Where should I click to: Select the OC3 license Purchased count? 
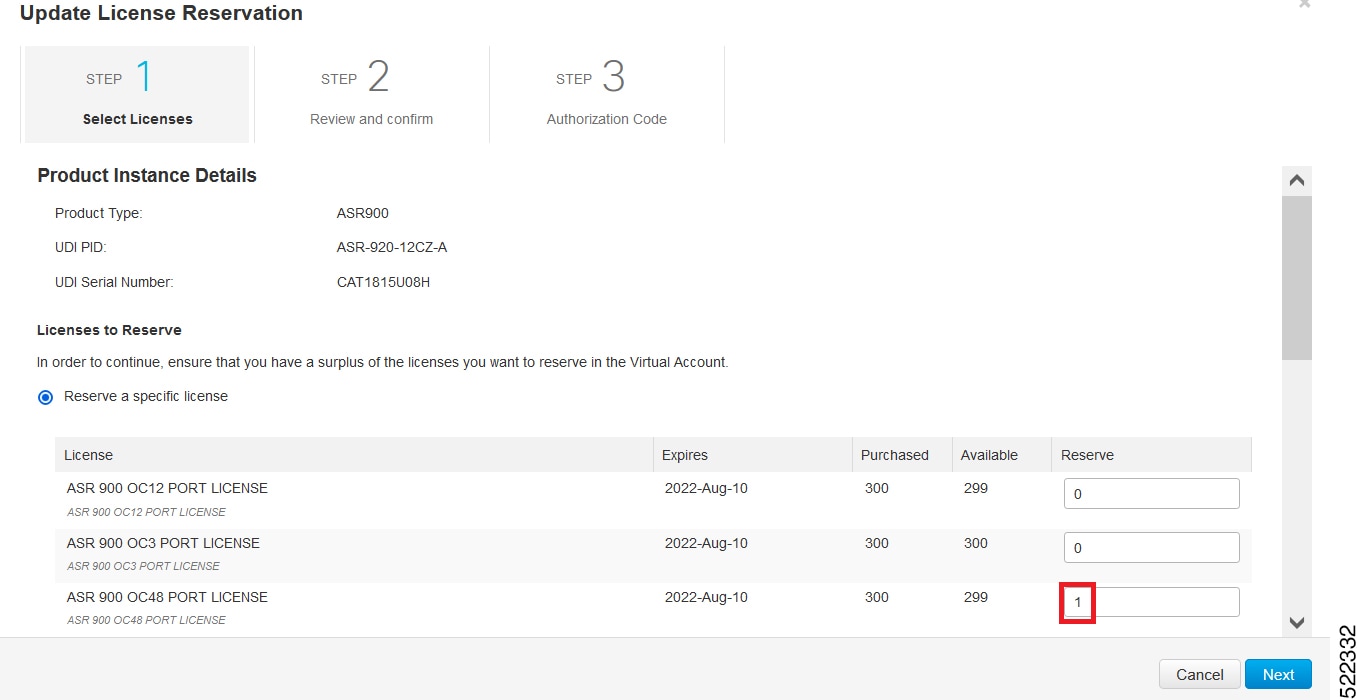(x=877, y=543)
